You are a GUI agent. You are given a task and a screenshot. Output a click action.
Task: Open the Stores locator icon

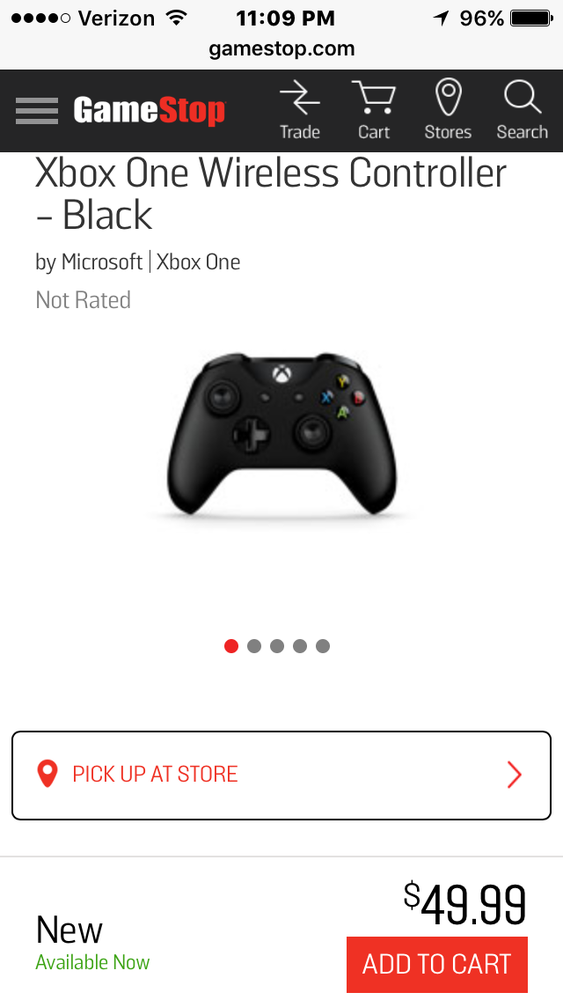pyautogui.click(x=448, y=110)
